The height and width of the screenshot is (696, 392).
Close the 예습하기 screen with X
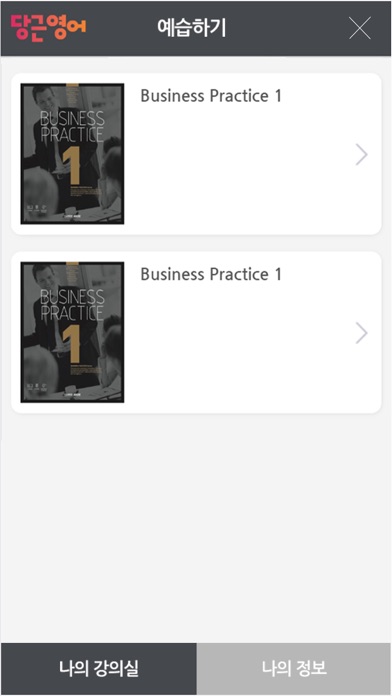point(360,28)
